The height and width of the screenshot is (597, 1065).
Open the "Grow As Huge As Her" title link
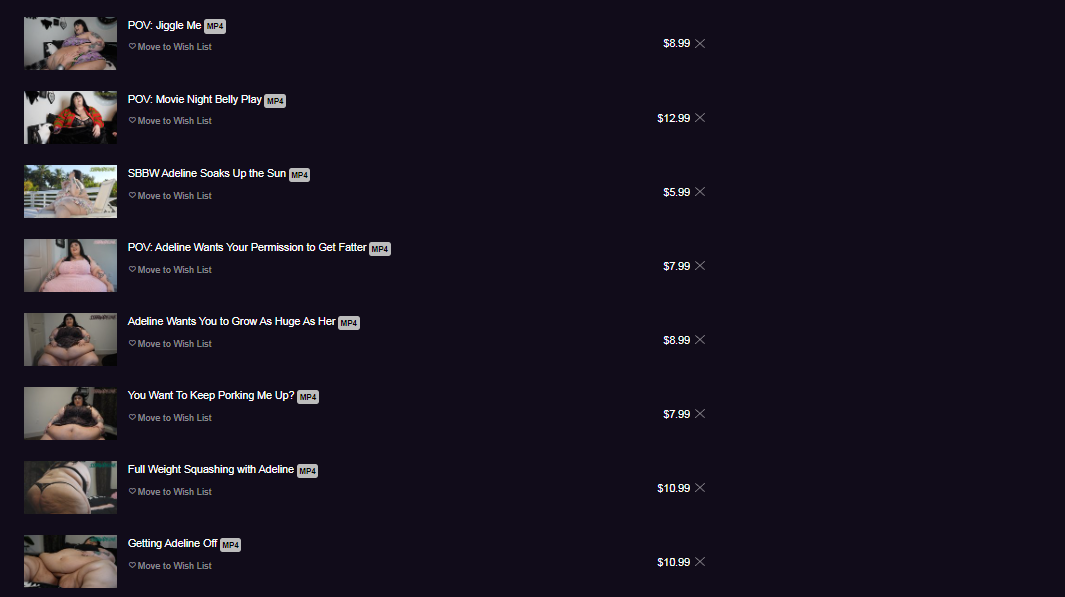pos(232,321)
